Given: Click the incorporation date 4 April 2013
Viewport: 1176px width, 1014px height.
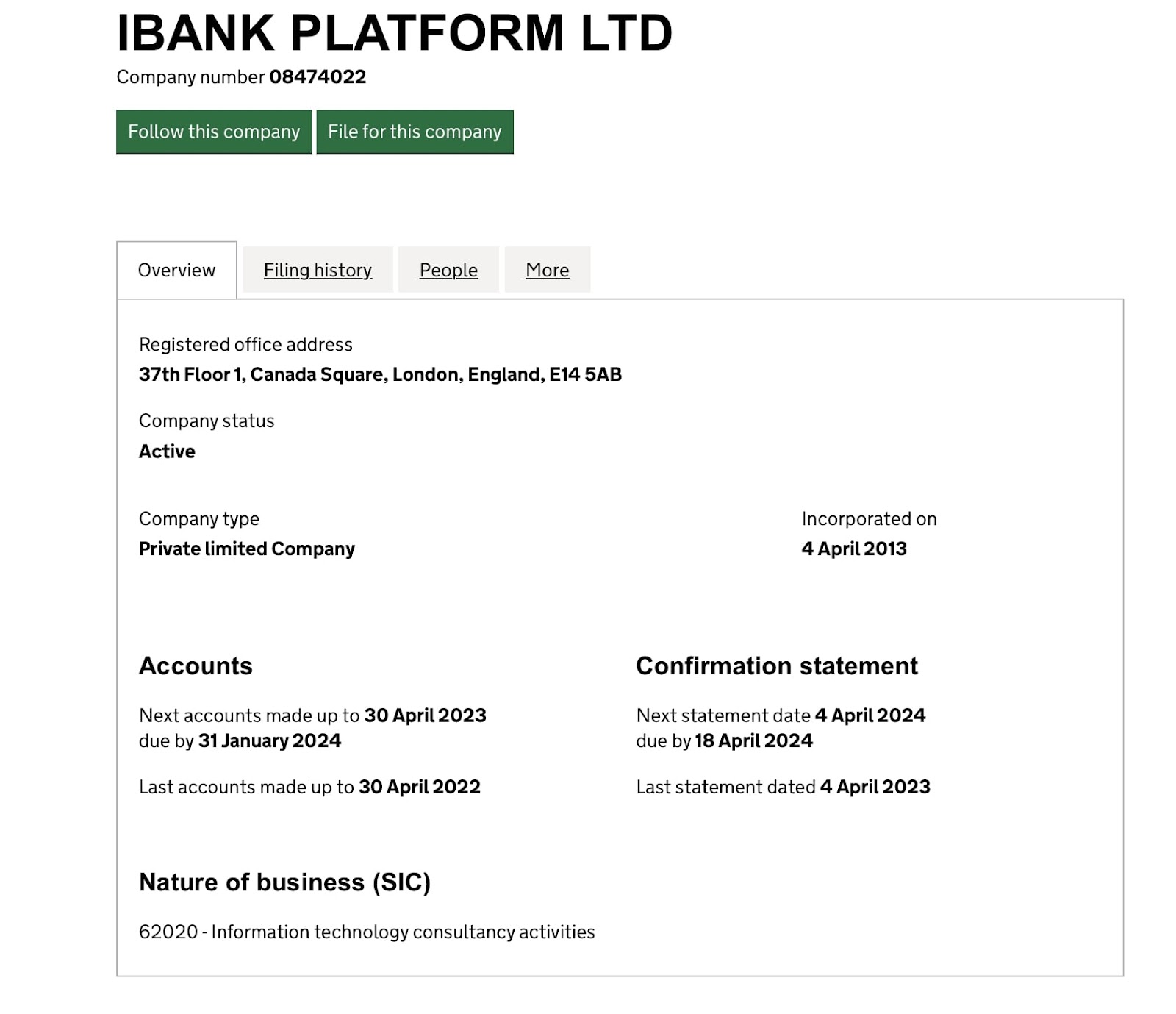Looking at the screenshot, I should (854, 549).
